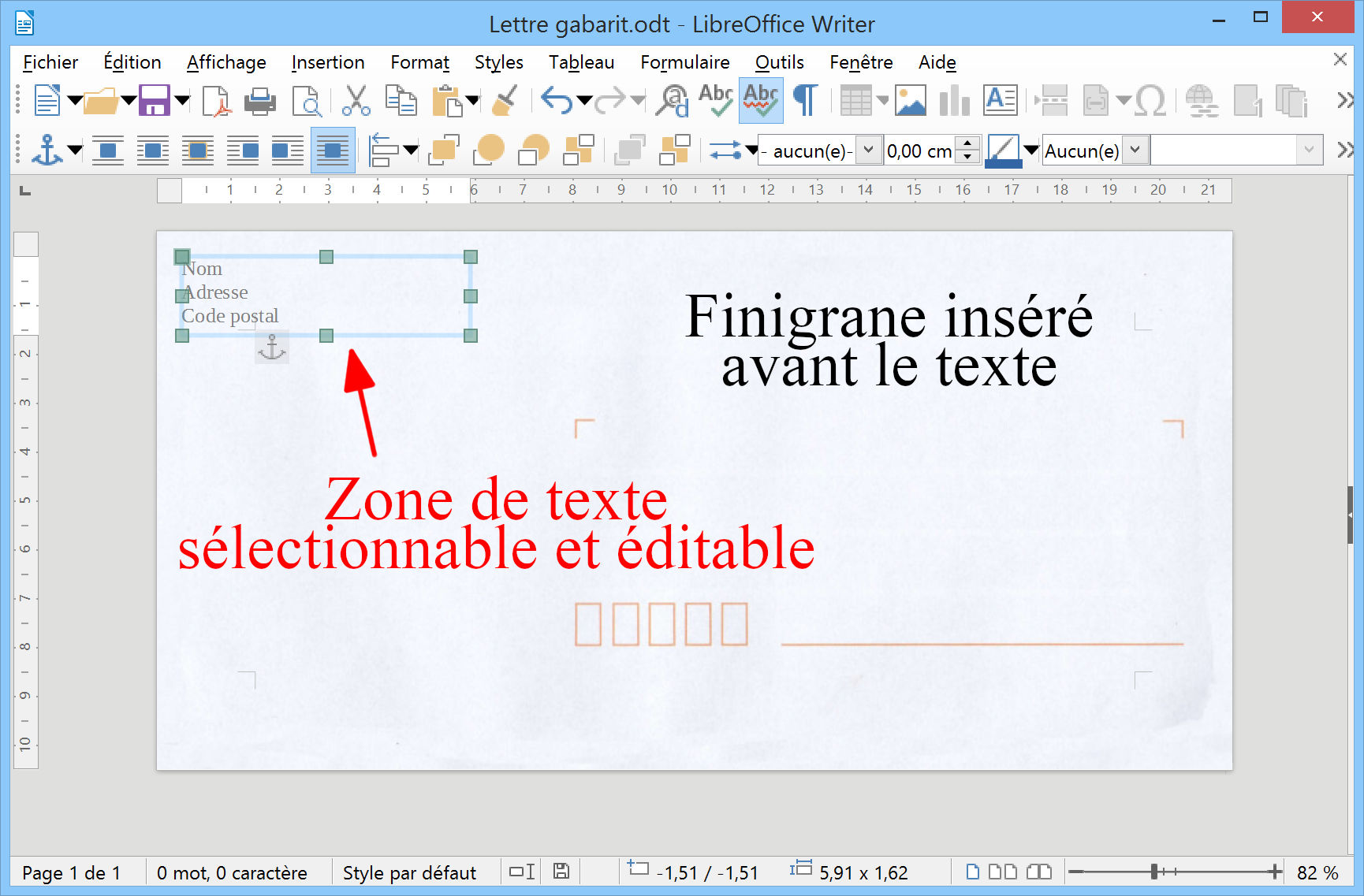The image size is (1364, 896).
Task: Switch to book view layout
Action: pos(1039,872)
